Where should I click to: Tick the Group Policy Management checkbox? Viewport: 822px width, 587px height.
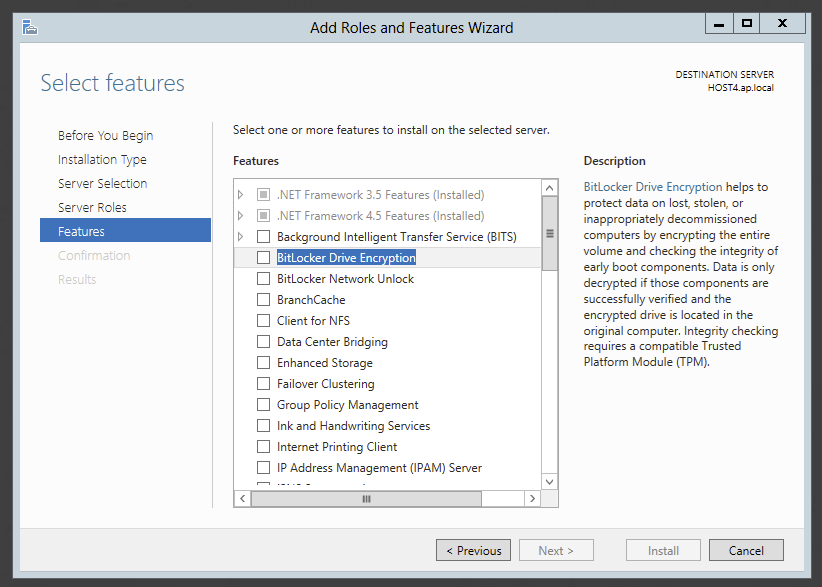pyautogui.click(x=264, y=405)
